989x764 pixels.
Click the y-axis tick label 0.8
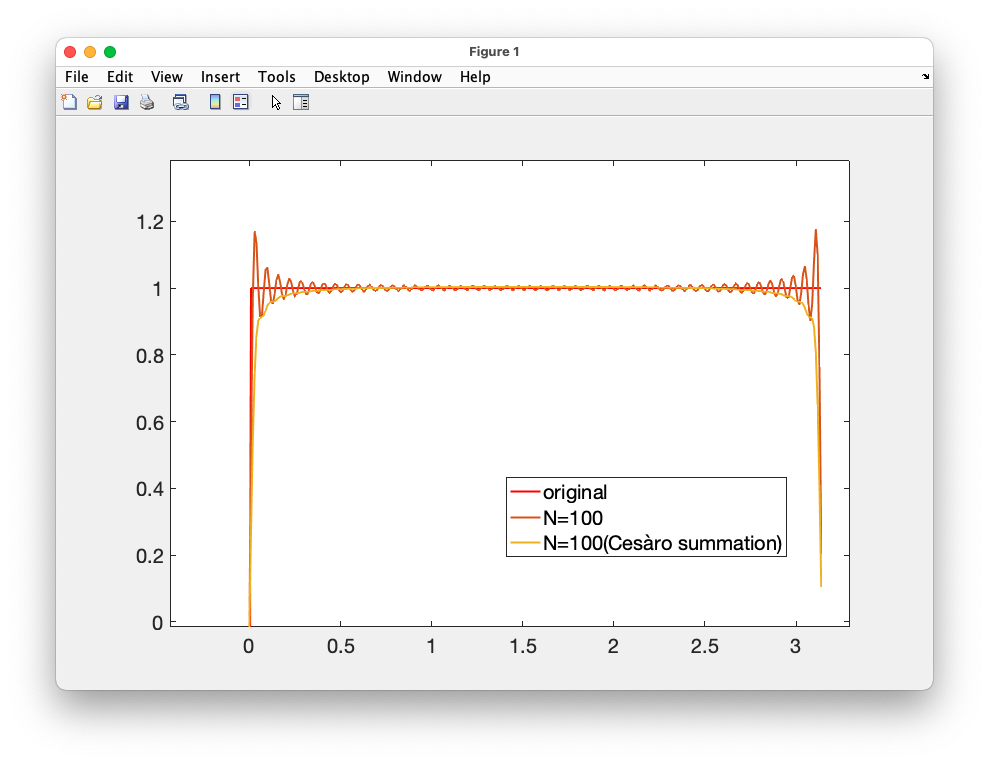point(150,356)
